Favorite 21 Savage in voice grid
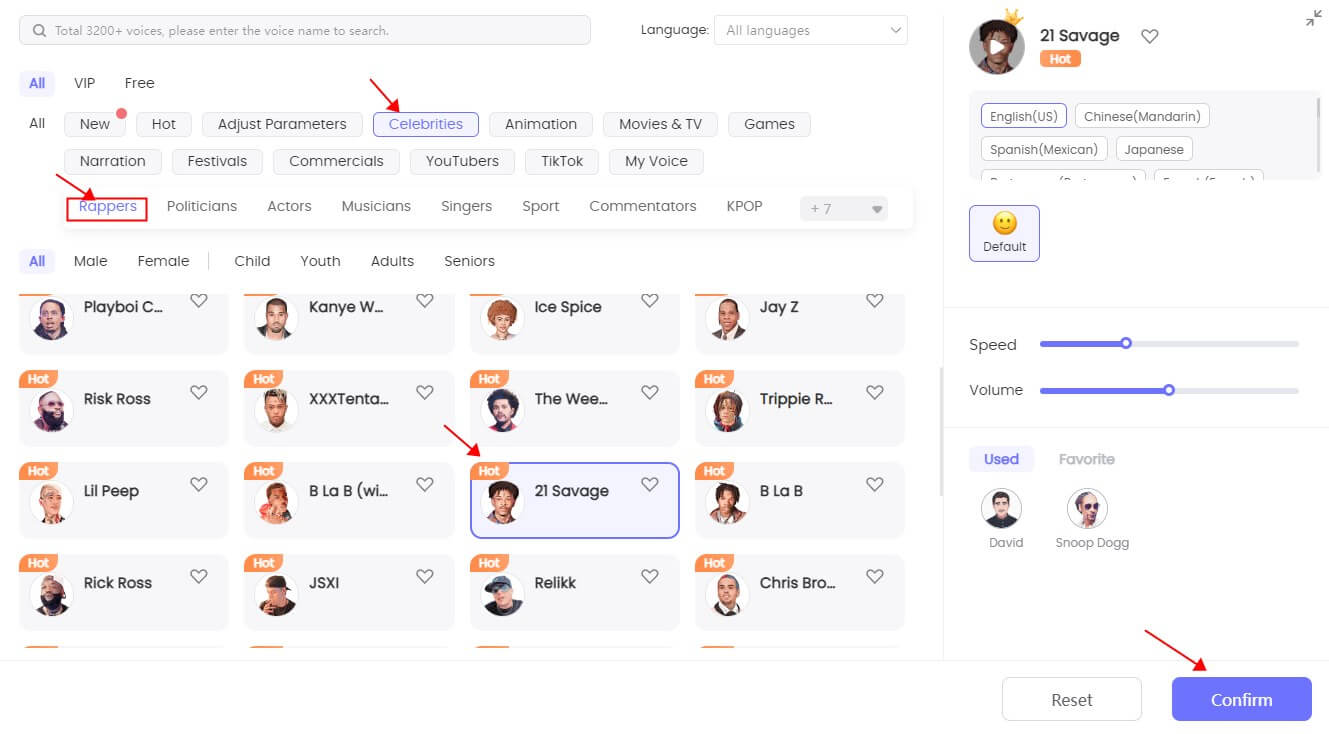 point(650,484)
